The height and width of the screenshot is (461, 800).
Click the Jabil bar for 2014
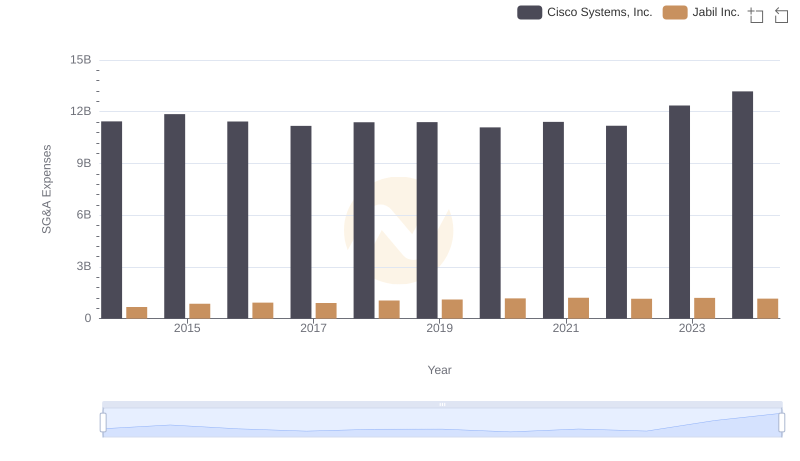coord(137,312)
